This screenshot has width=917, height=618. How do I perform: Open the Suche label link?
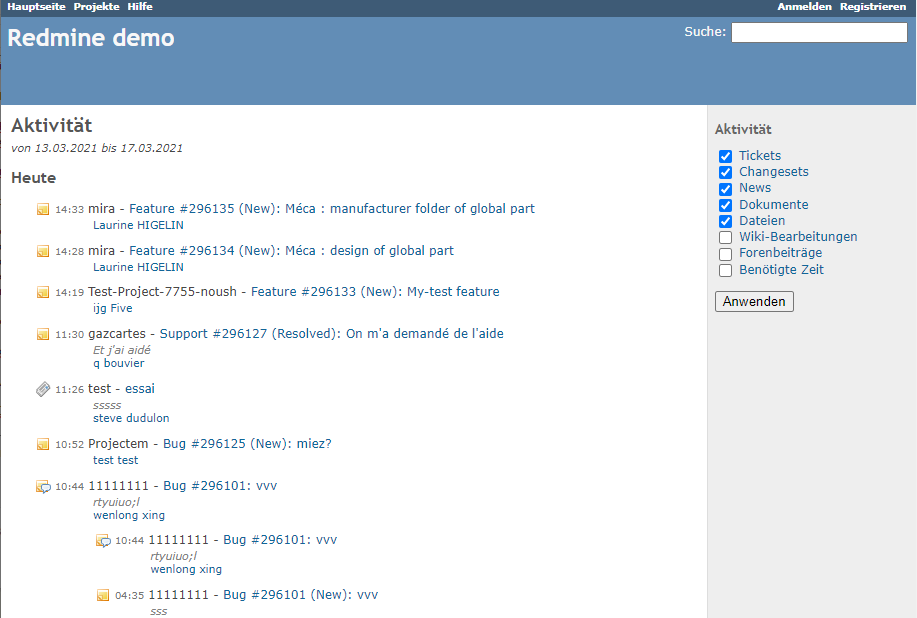(703, 32)
